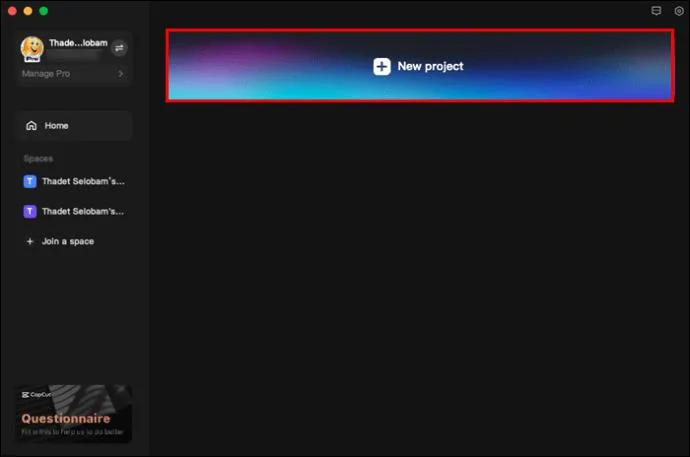Open the Questionnaire promo banner
The image size is (690, 457).
[x=74, y=413]
